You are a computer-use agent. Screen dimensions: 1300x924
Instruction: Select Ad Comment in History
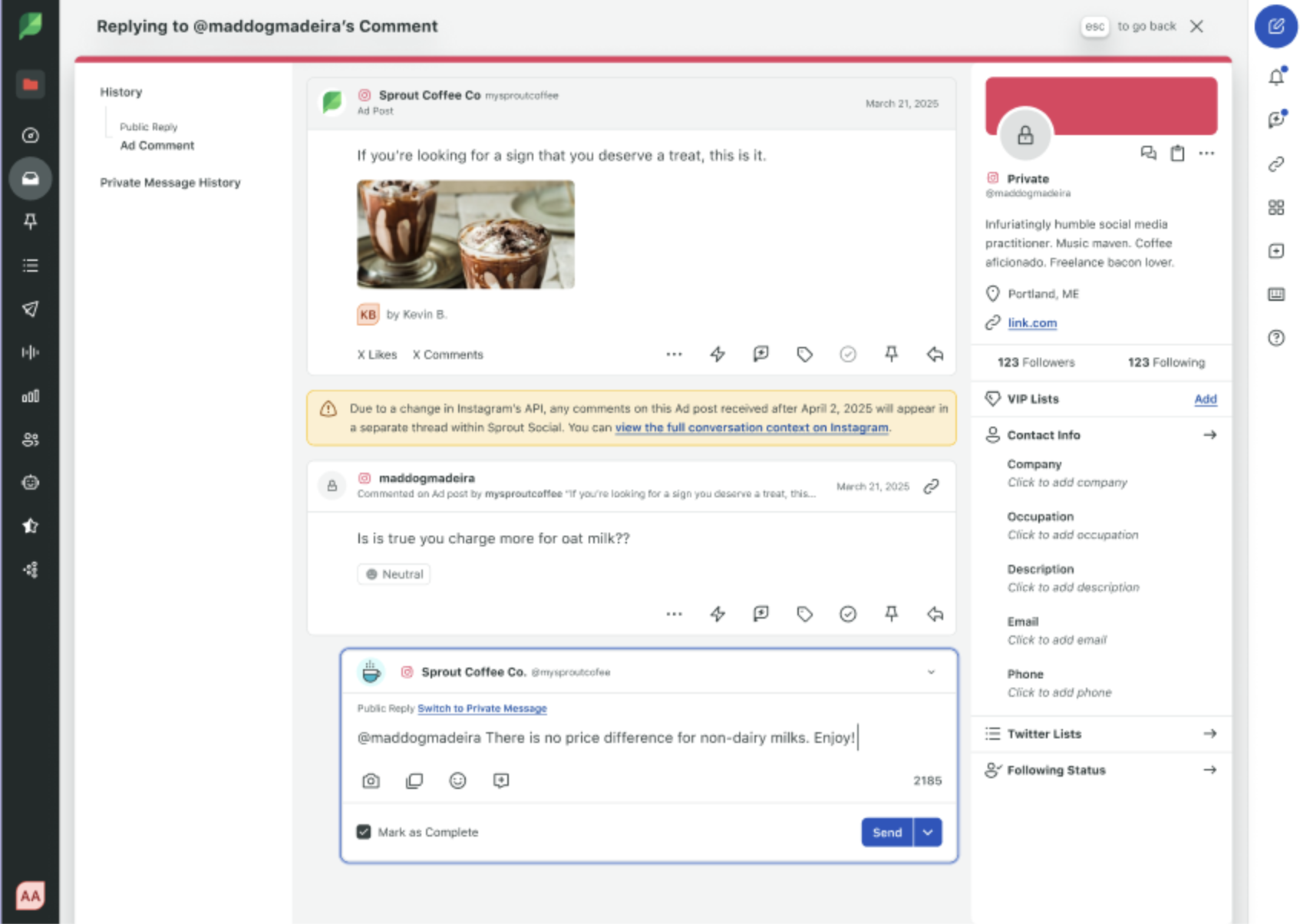coord(157,146)
